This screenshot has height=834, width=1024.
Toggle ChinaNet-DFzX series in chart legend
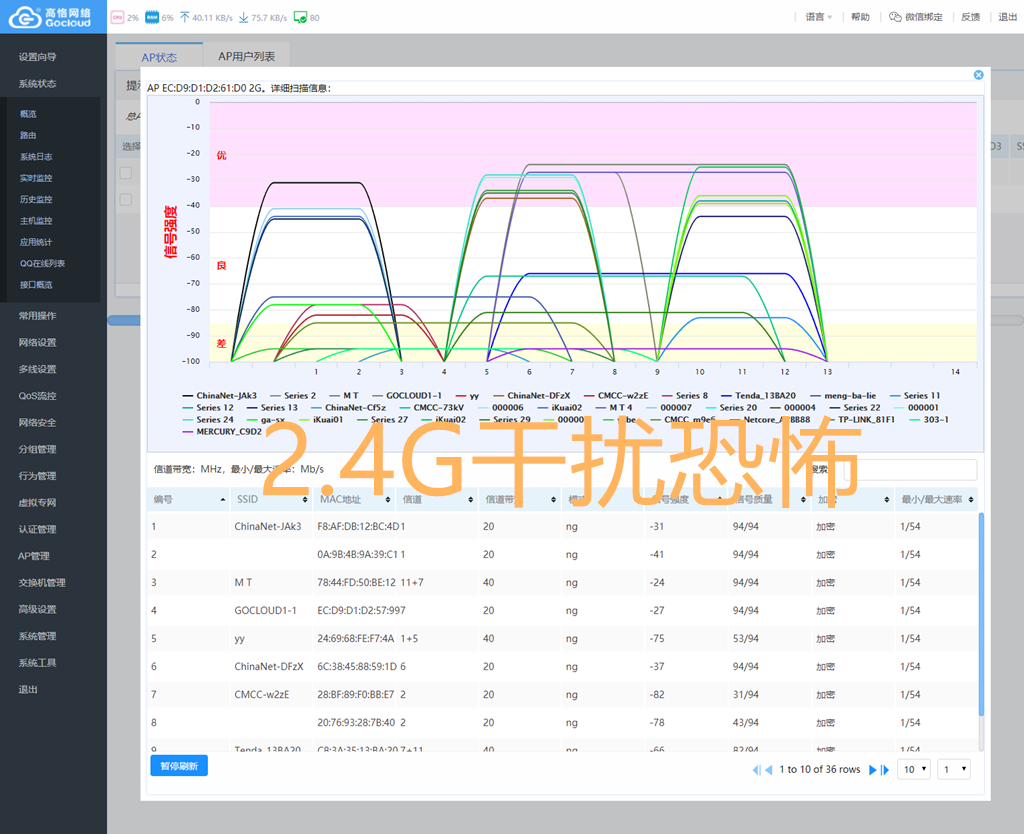tap(532, 396)
